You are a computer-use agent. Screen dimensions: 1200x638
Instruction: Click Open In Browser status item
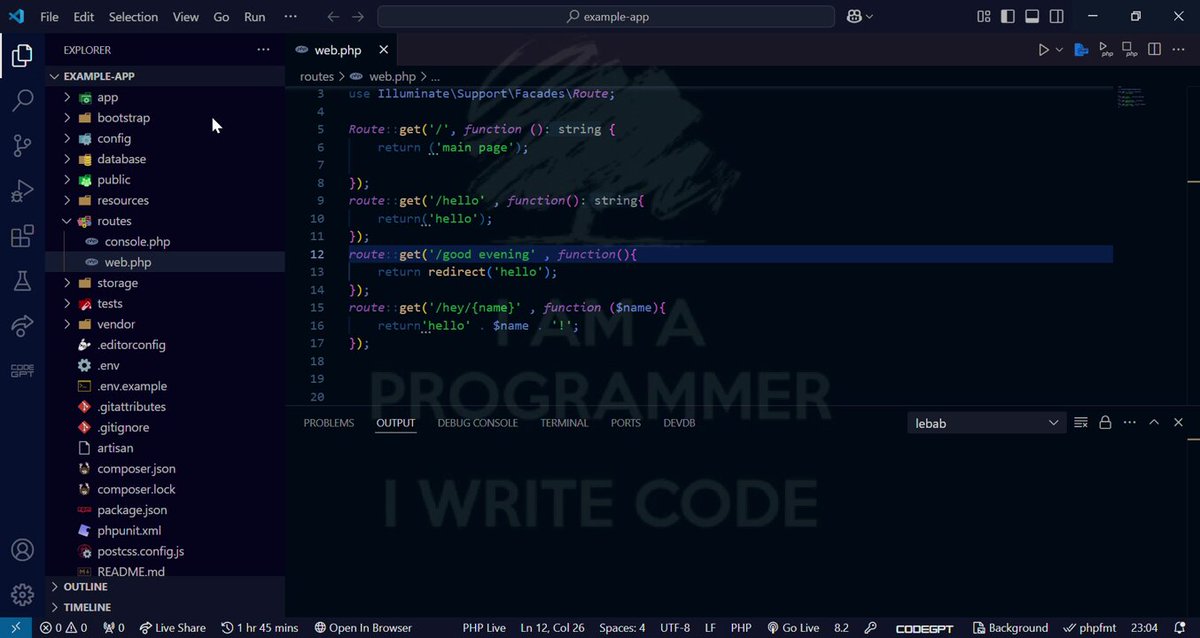coord(363,628)
